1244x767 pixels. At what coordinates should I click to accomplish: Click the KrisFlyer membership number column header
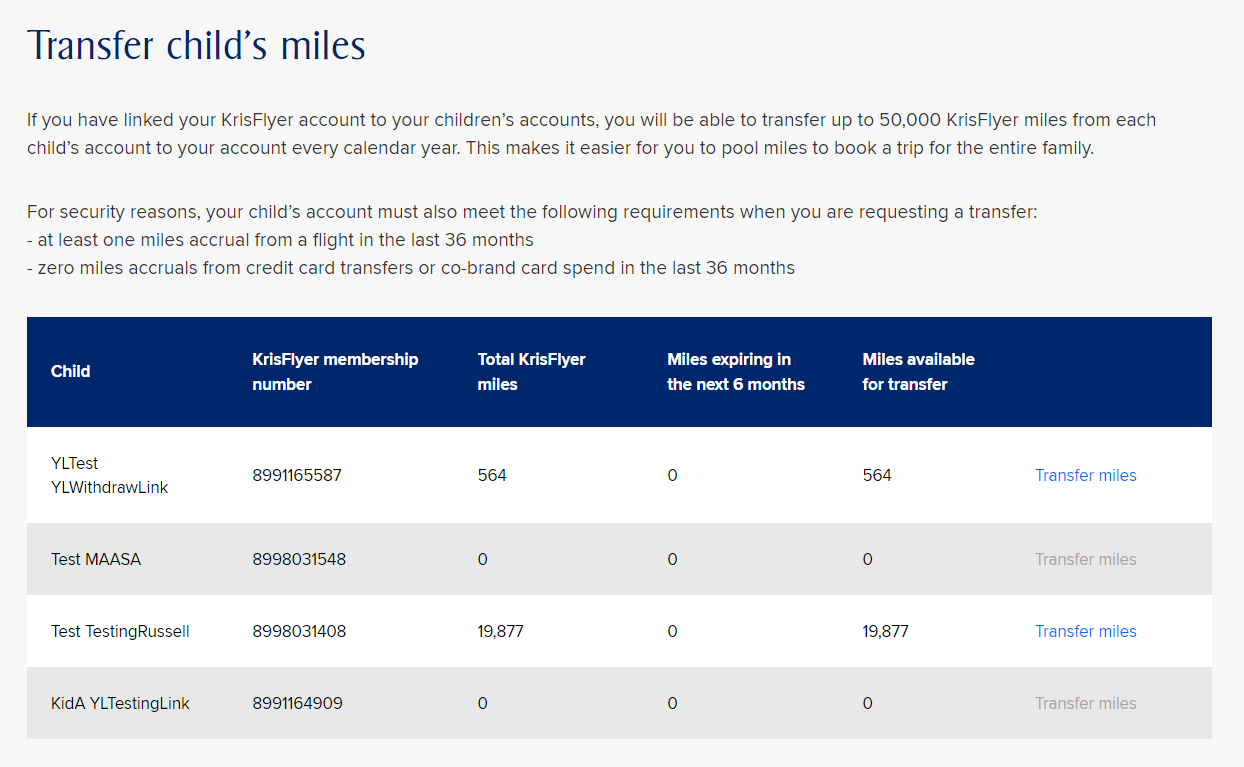[x=335, y=371]
